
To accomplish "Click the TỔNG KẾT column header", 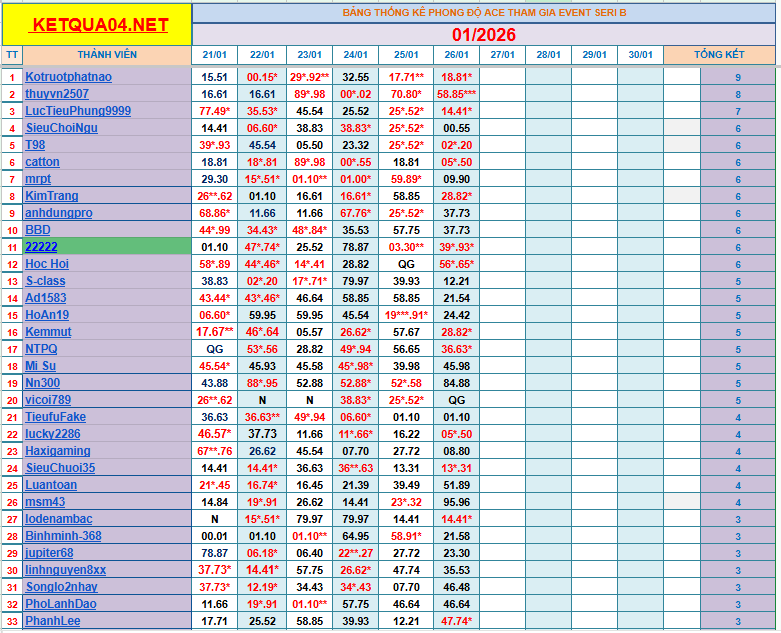I will (x=721, y=55).
